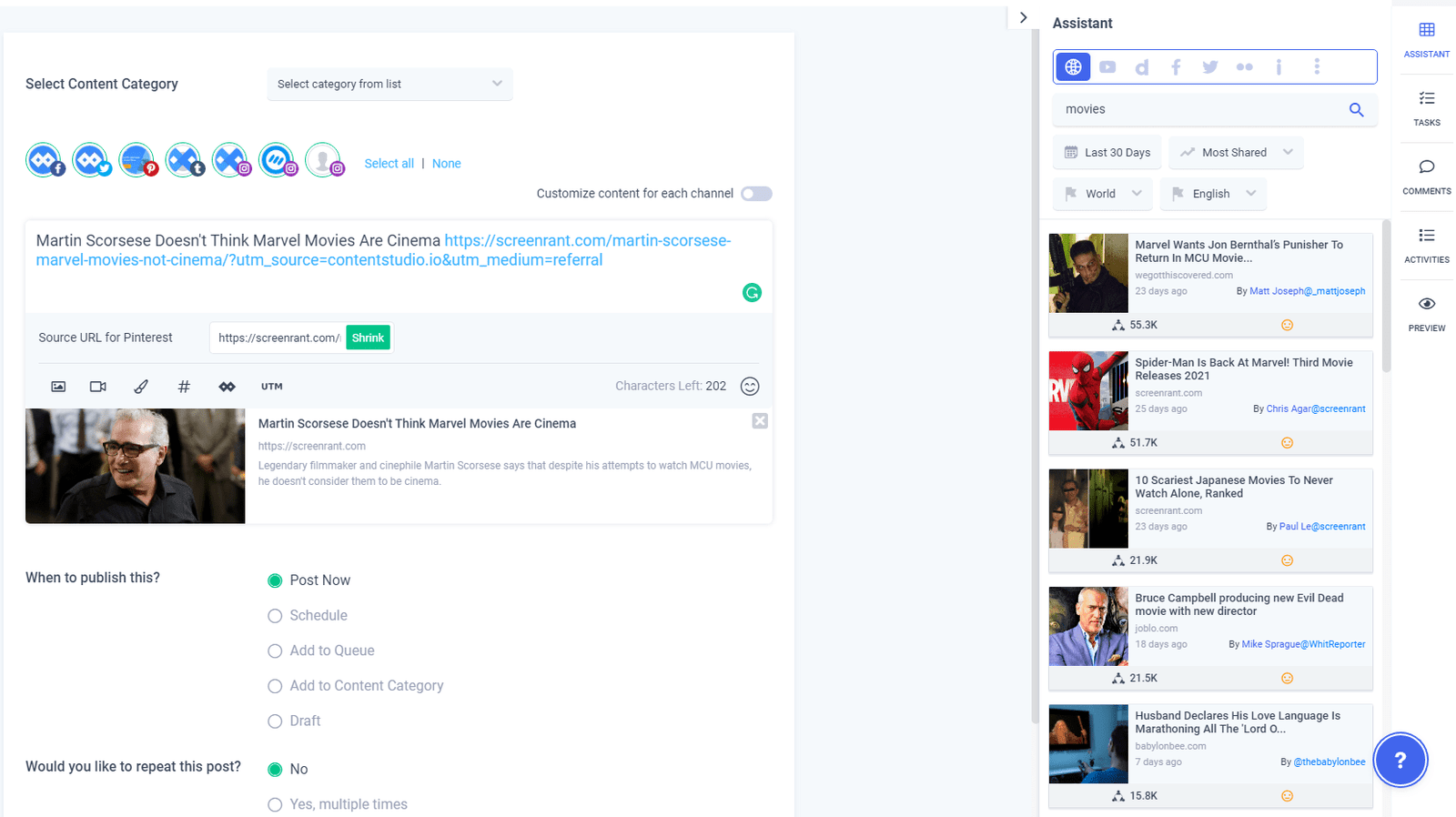Switch to Twitter source in Assistant
The width and height of the screenshot is (1456, 817).
coord(1210,67)
